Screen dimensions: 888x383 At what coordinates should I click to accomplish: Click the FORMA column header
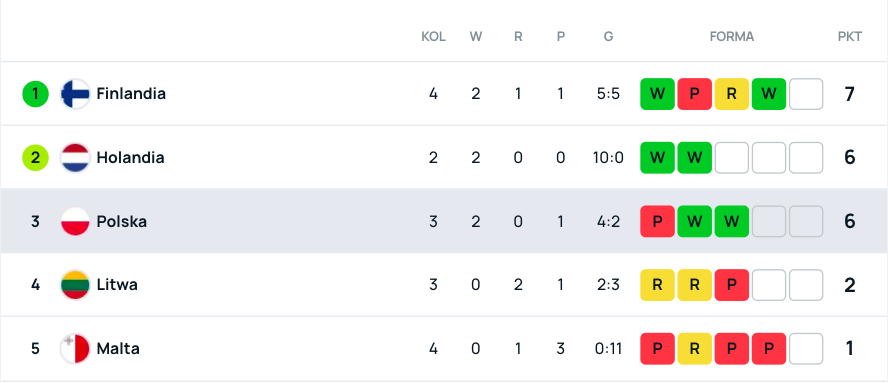click(x=732, y=37)
